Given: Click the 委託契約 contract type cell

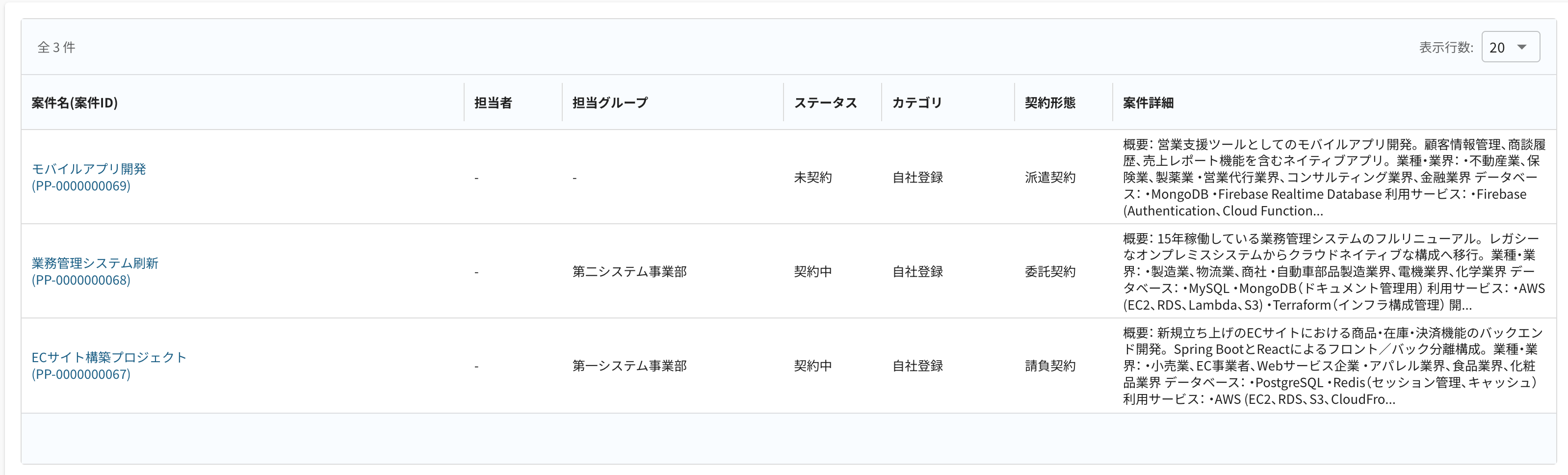Looking at the screenshot, I should tap(1050, 271).
